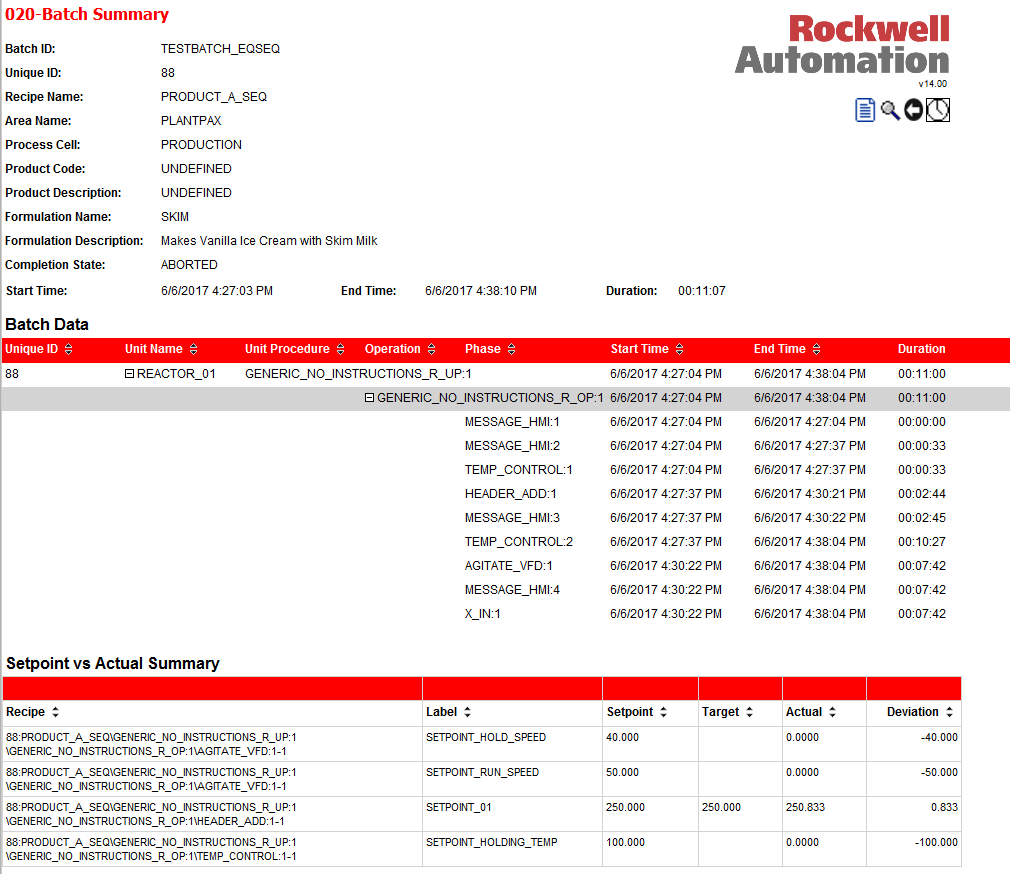Open the clock time icon

pyautogui.click(x=938, y=110)
